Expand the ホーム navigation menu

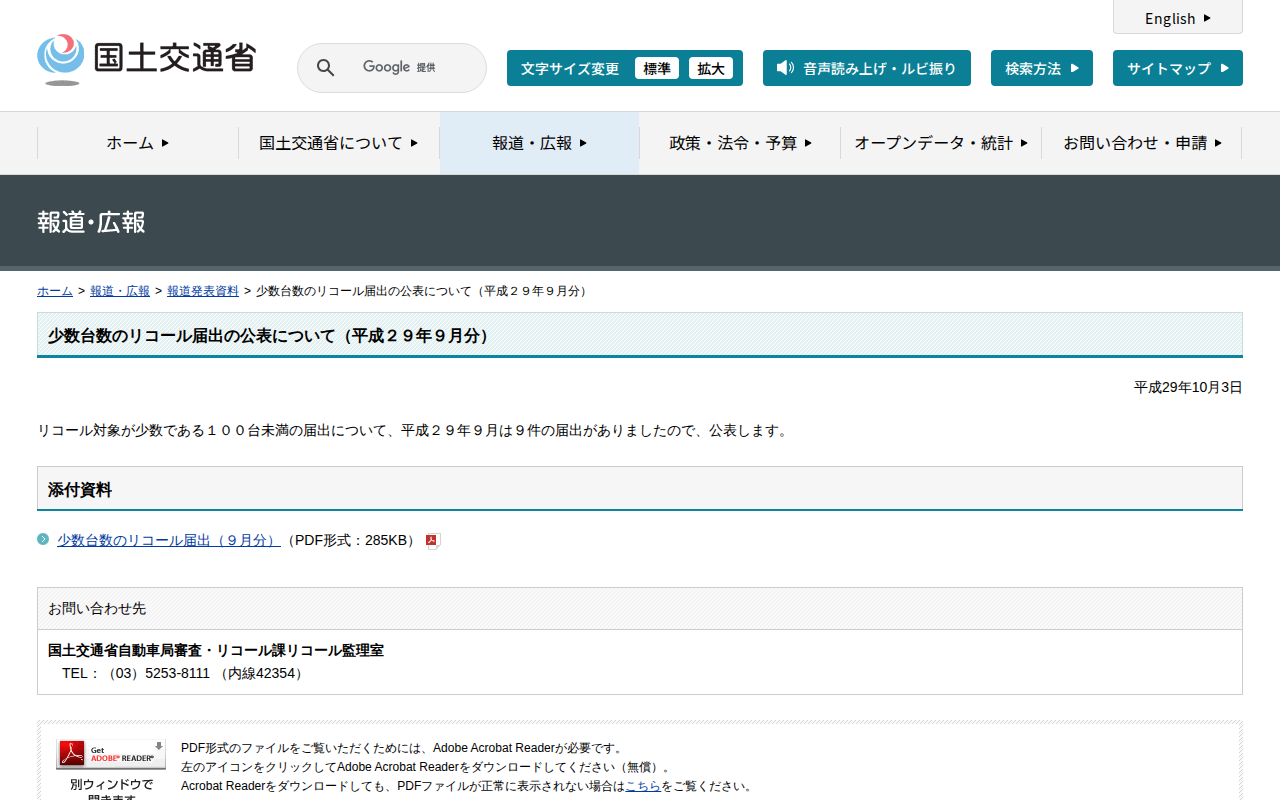[x=138, y=143]
